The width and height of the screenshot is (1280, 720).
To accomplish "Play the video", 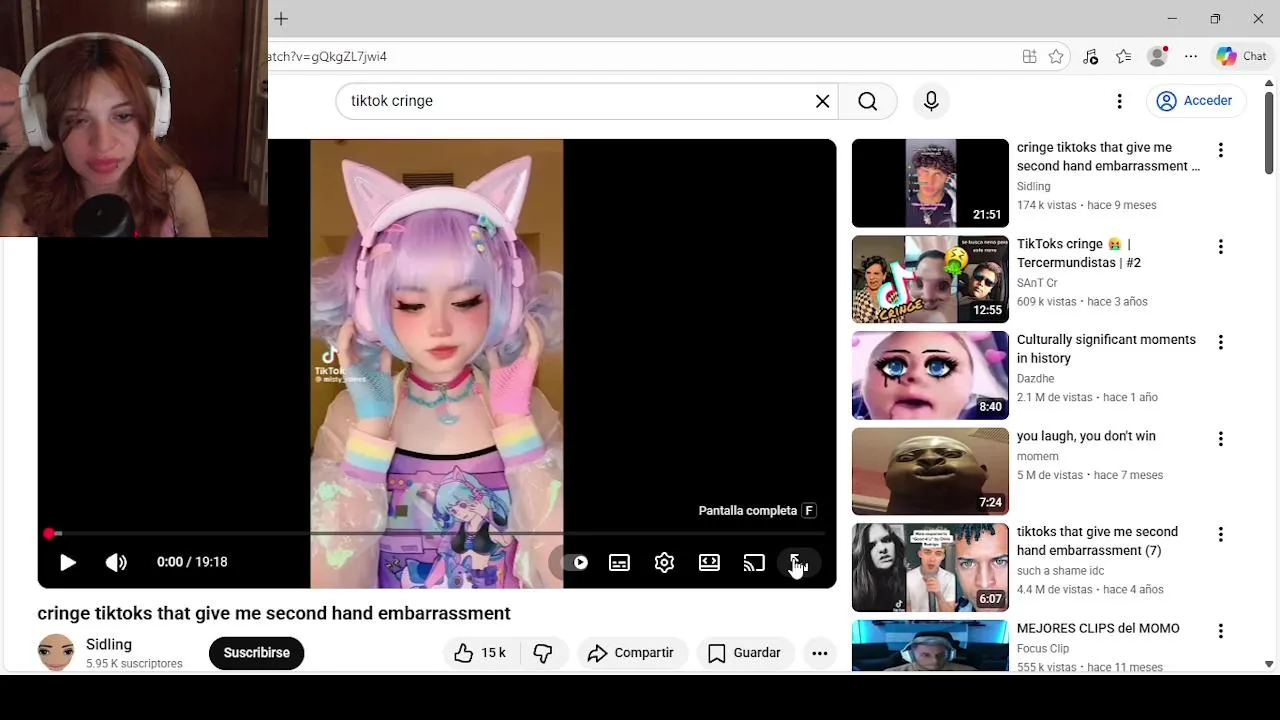I will click(x=68, y=562).
